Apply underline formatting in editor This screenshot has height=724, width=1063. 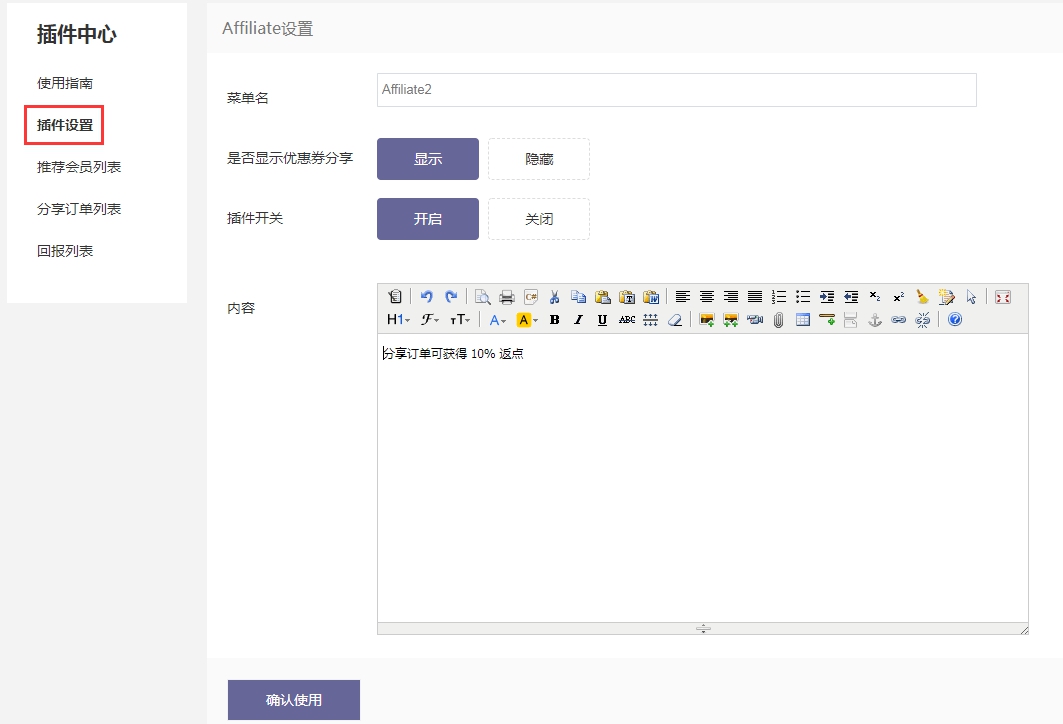pyautogui.click(x=602, y=320)
